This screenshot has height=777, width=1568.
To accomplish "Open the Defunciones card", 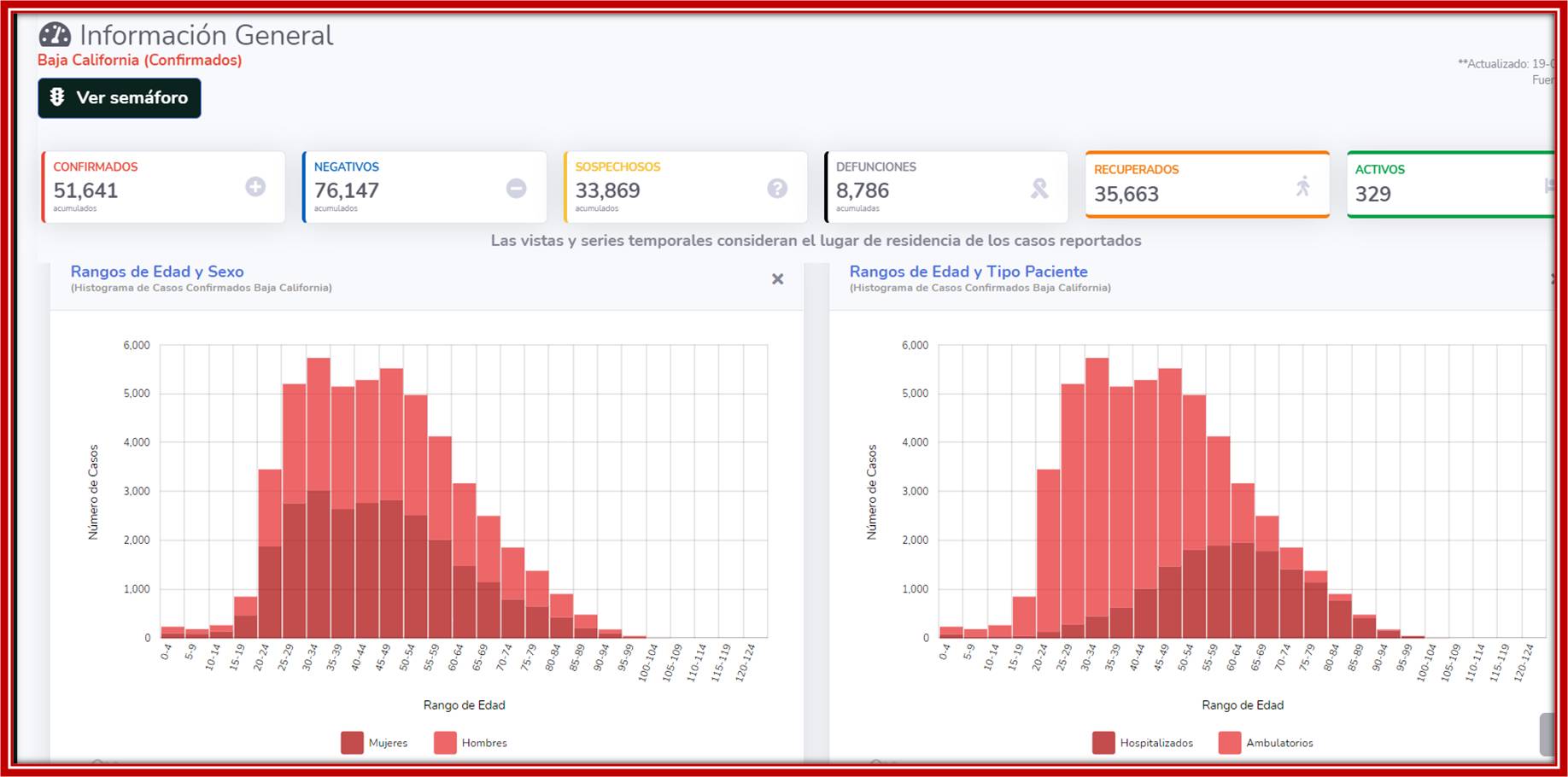I will 946,187.
